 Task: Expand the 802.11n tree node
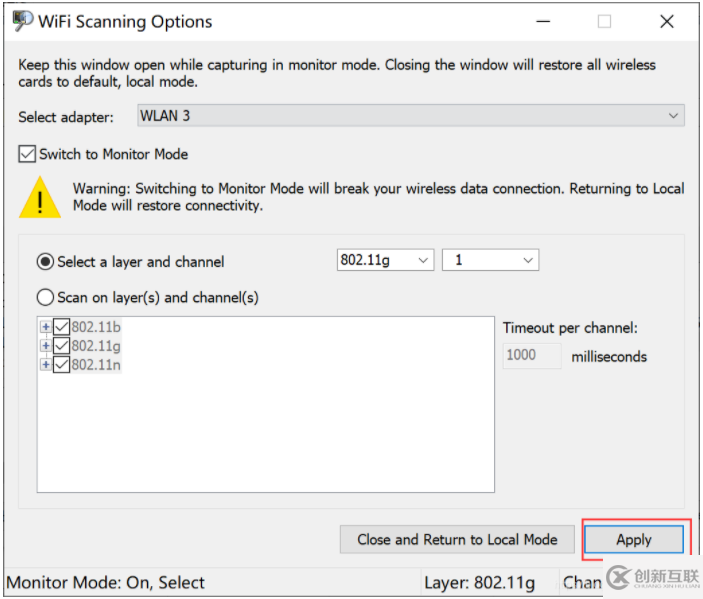pos(45,365)
